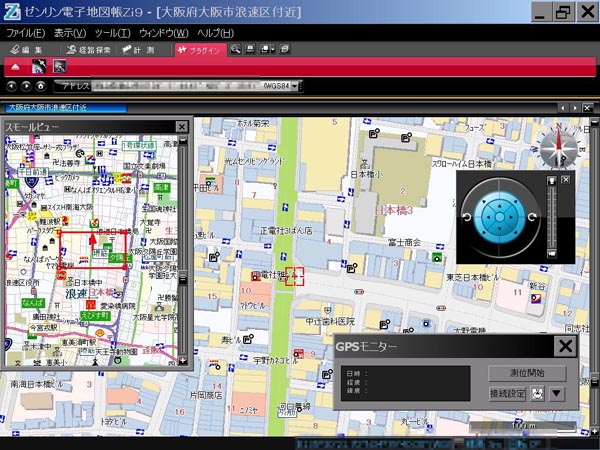Rotate the map counterclockwise on the control pad
This screenshot has width=600, height=450.
click(467, 217)
